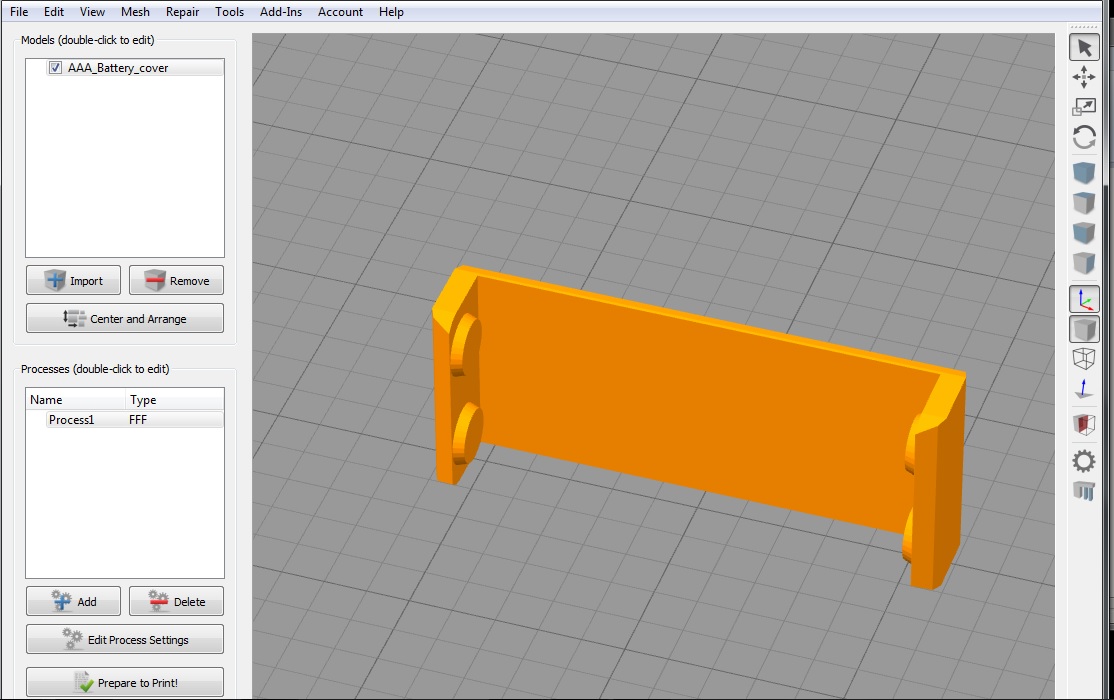The width and height of the screenshot is (1114, 700).
Task: Toggle wireframe model rendering
Action: tap(1084, 359)
